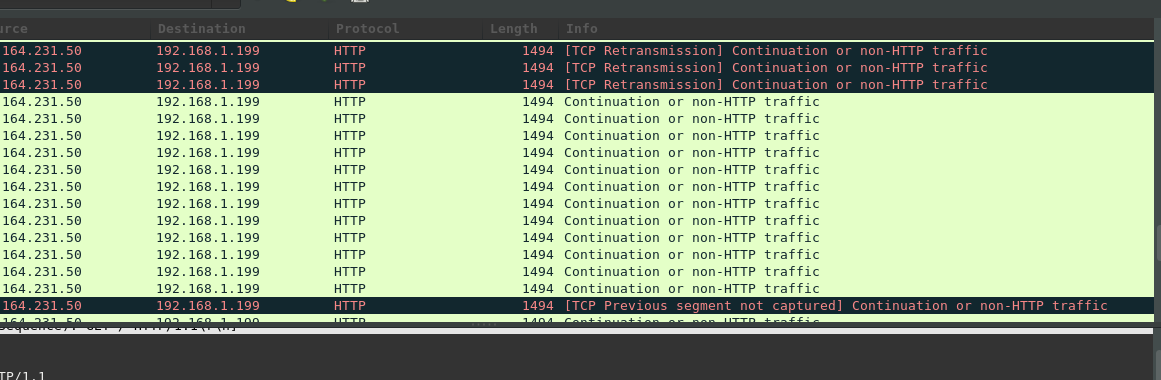
Task: Sort packets by the Length column header
Action: pos(521,29)
